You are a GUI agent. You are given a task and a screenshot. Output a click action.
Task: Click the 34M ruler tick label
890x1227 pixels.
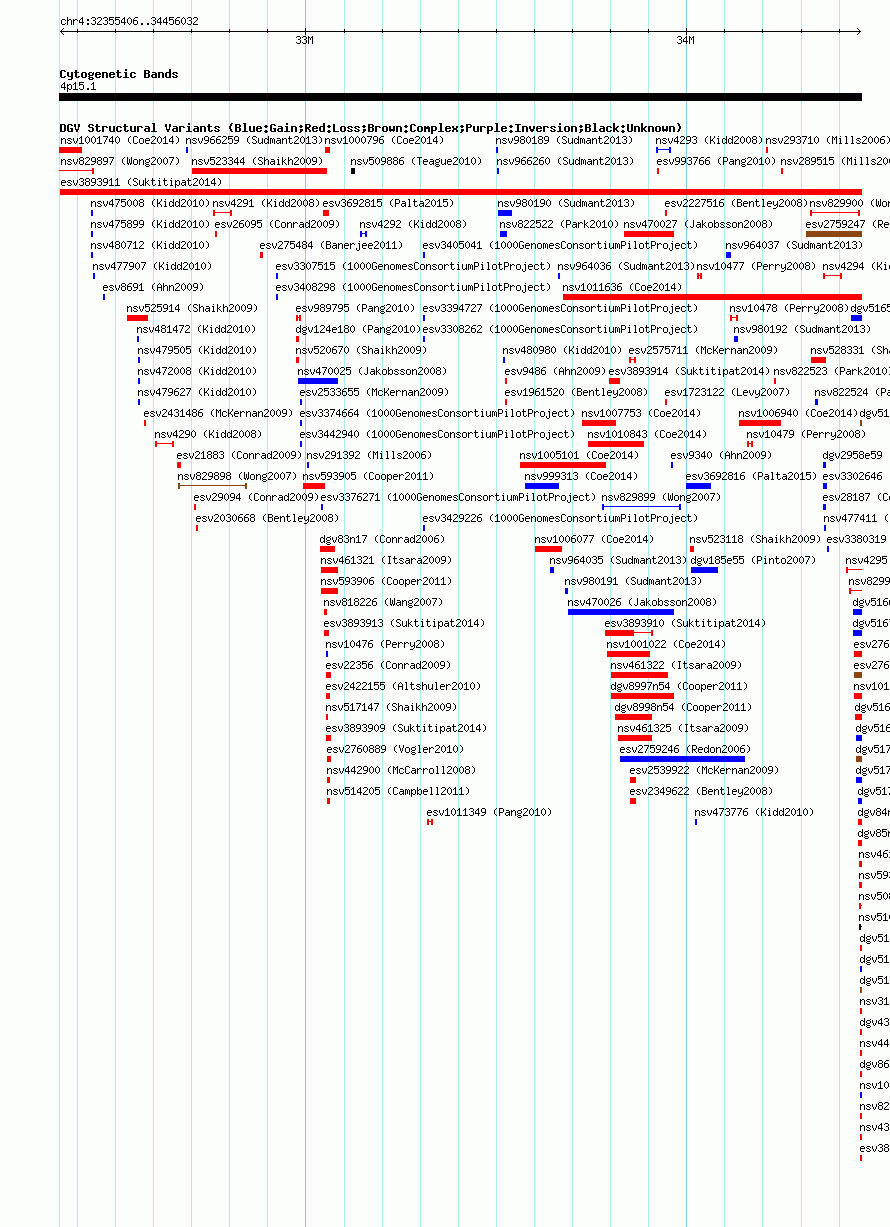pos(685,40)
